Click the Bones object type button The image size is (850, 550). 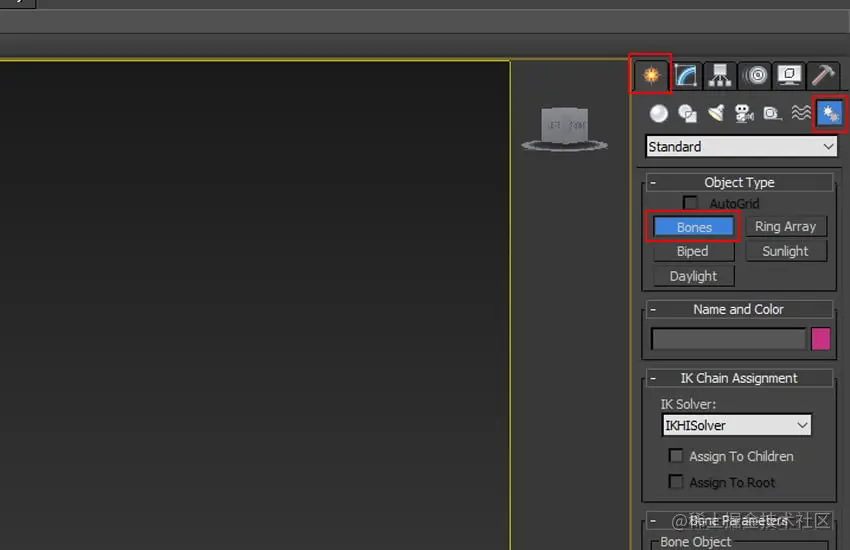tap(693, 227)
